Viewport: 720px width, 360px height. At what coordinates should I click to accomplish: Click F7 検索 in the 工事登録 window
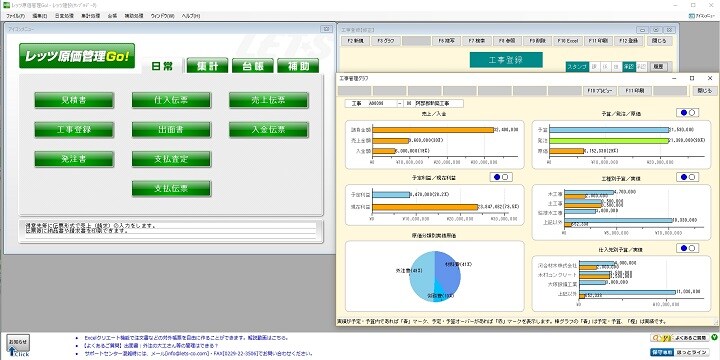click(477, 41)
